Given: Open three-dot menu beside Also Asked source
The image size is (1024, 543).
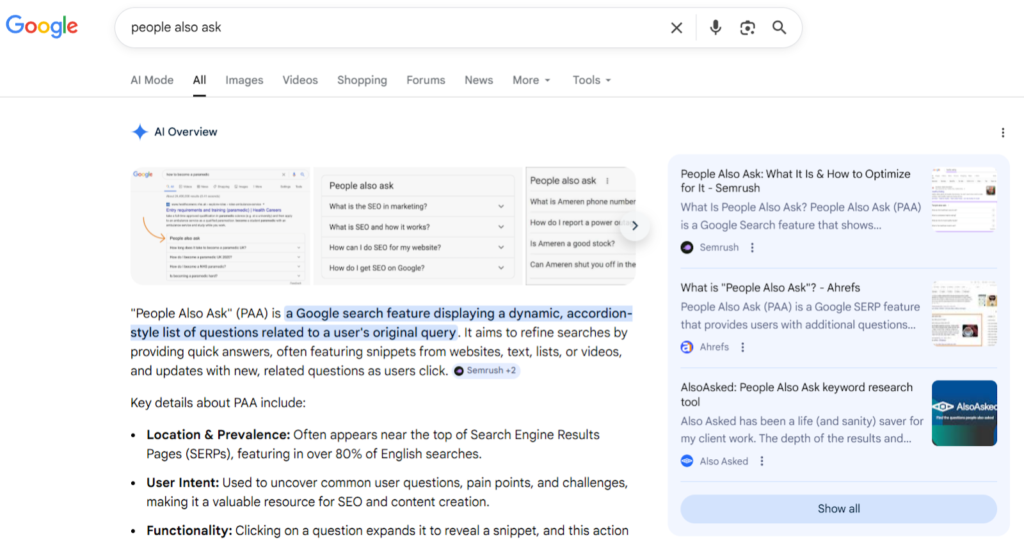Looking at the screenshot, I should click(762, 461).
